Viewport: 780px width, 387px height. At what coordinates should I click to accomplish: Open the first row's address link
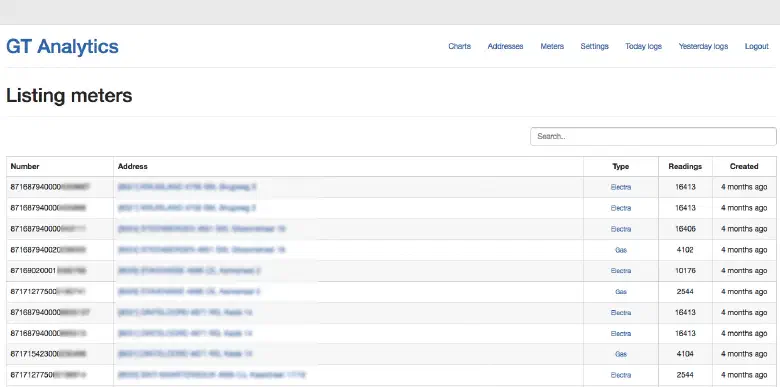click(x=187, y=187)
